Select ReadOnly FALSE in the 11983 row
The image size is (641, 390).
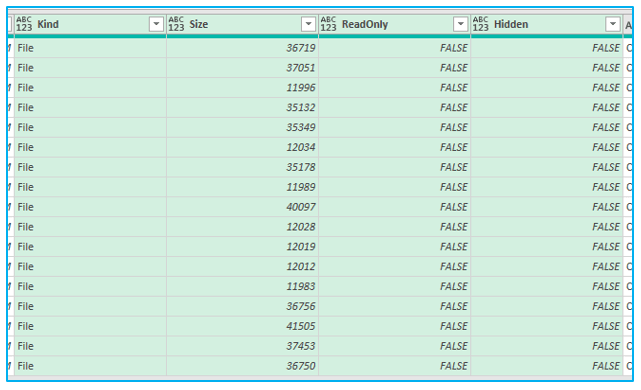tap(394, 287)
